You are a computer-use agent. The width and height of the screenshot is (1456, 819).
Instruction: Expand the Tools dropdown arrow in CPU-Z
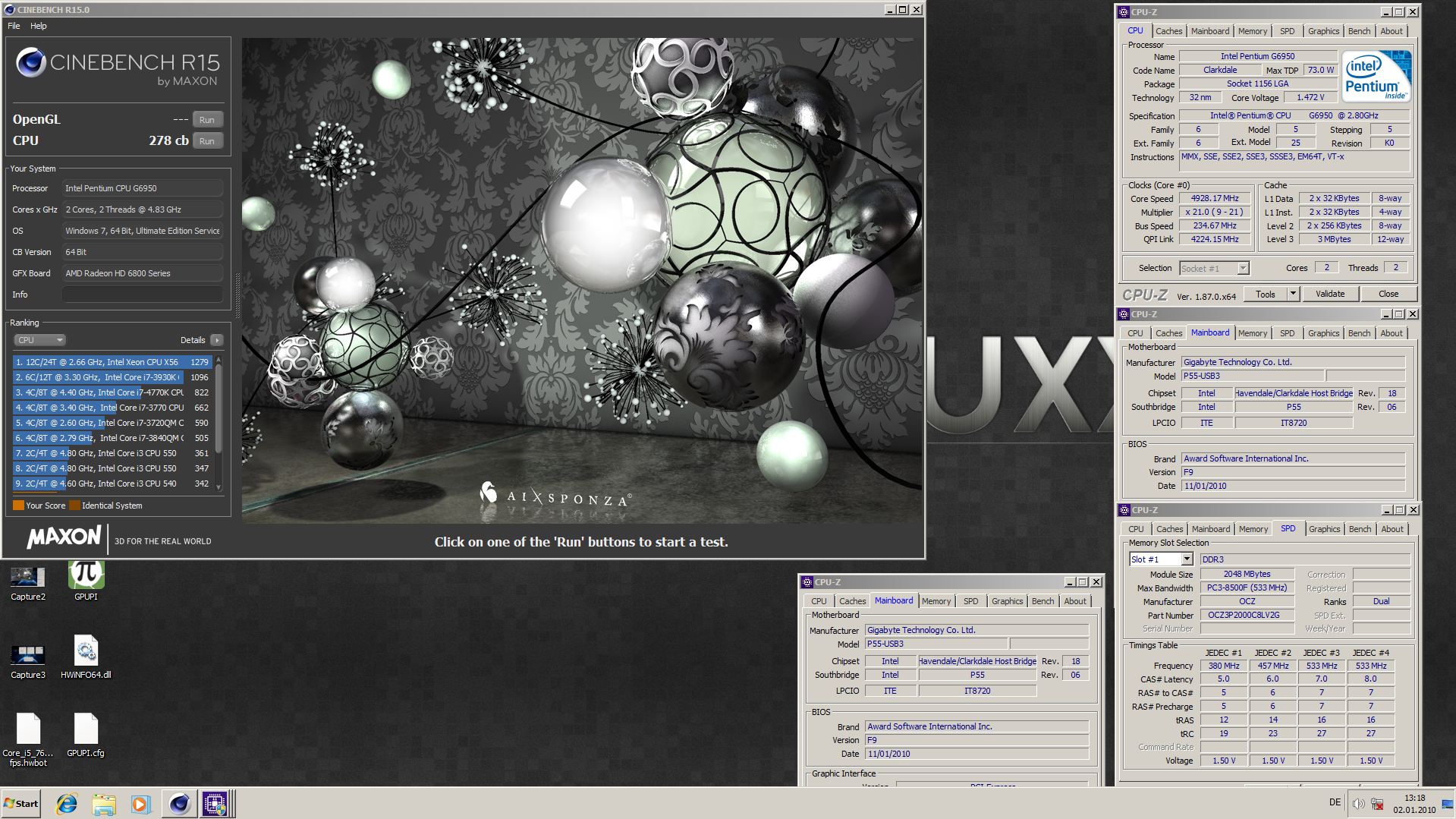pyautogui.click(x=1293, y=294)
